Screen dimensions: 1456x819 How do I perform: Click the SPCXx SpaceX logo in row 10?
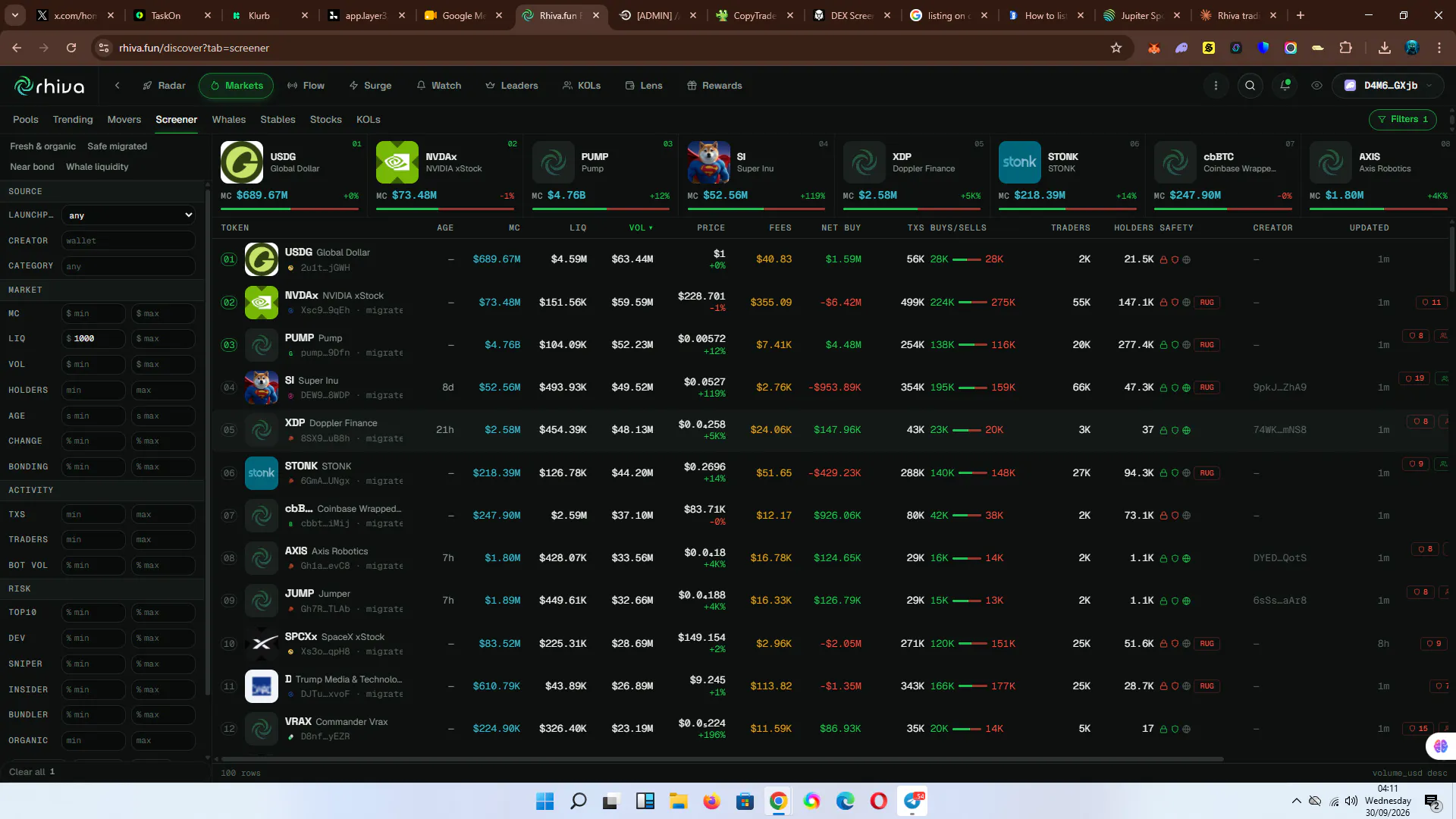coord(262,644)
